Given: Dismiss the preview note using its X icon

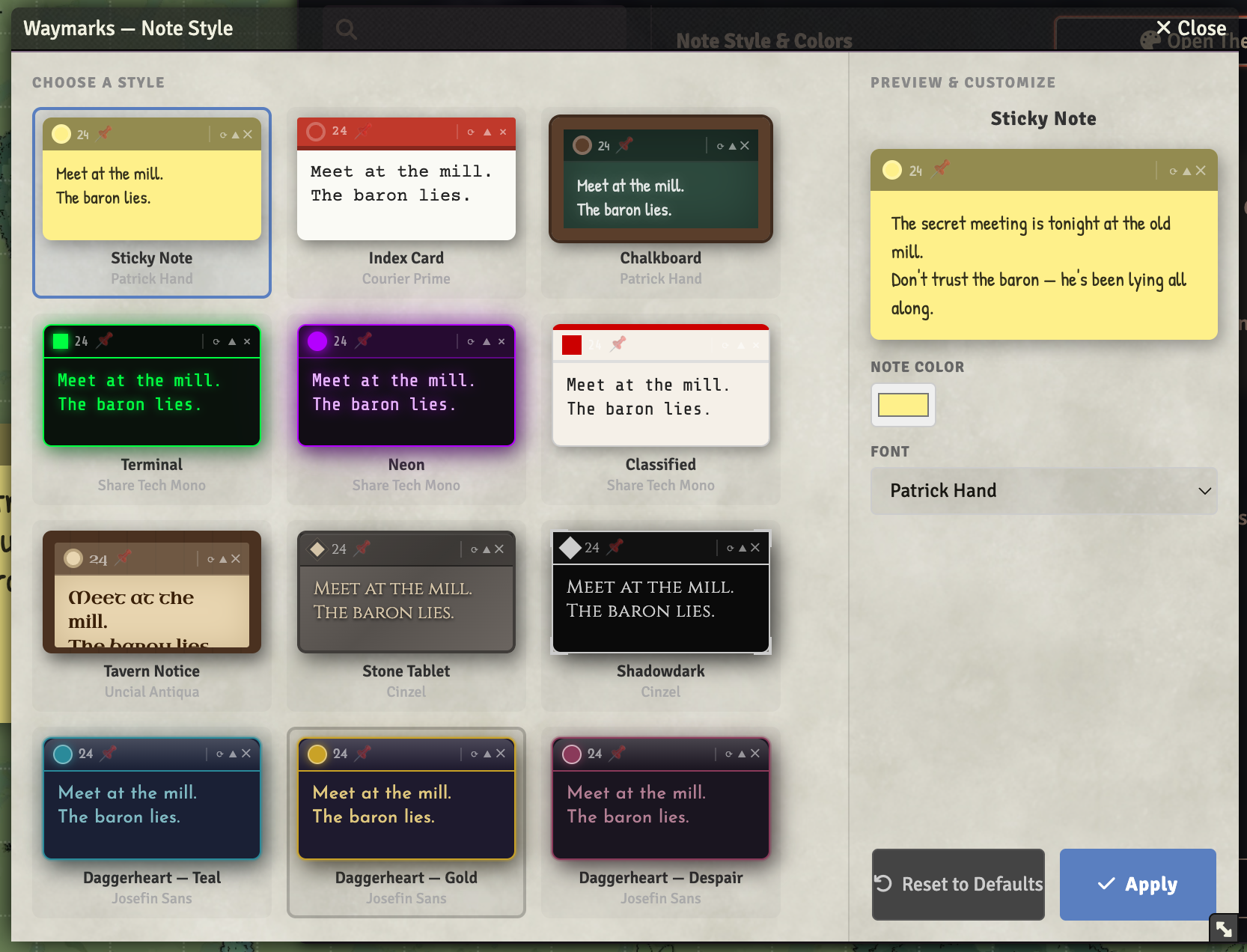Looking at the screenshot, I should pos(1201,171).
